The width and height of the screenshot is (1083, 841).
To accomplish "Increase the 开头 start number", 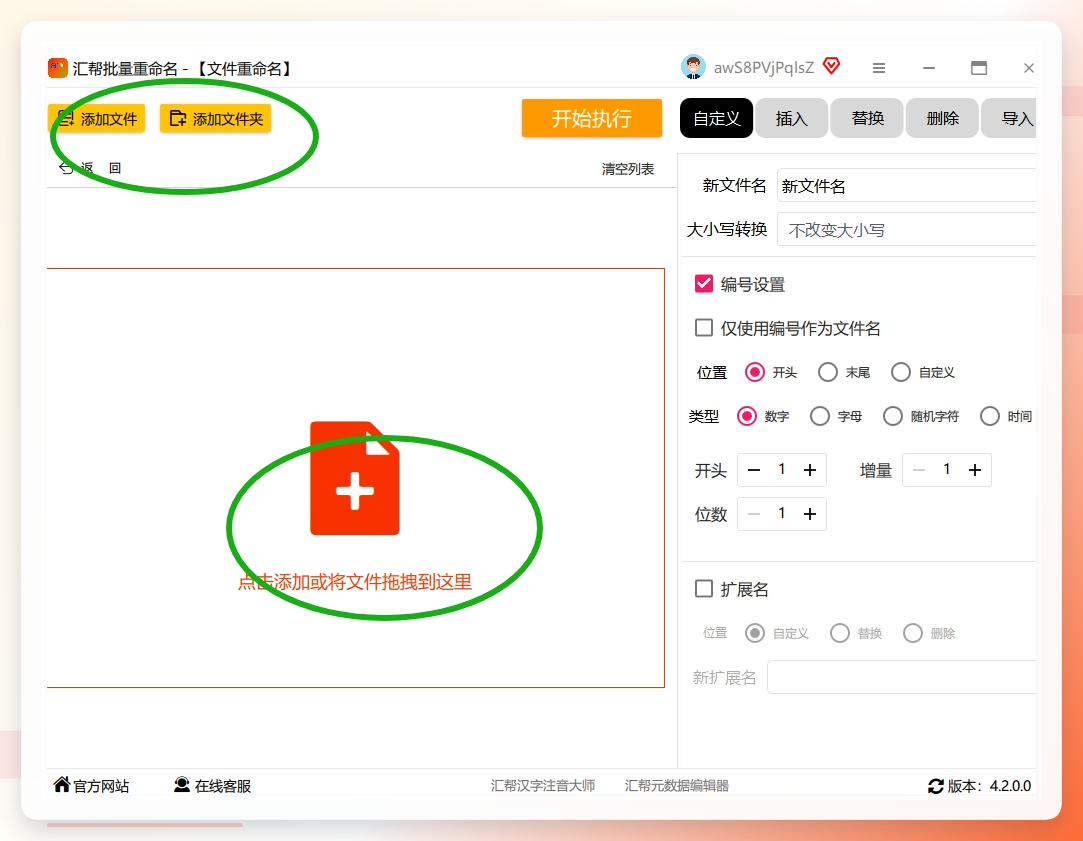I will click(810, 470).
